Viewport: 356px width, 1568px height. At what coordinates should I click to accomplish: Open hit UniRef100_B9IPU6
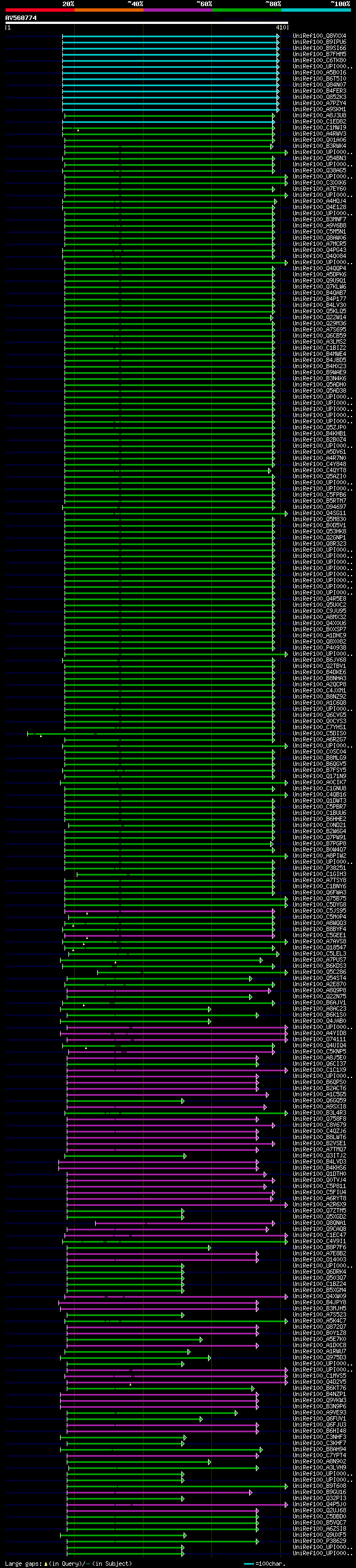pyautogui.click(x=319, y=42)
